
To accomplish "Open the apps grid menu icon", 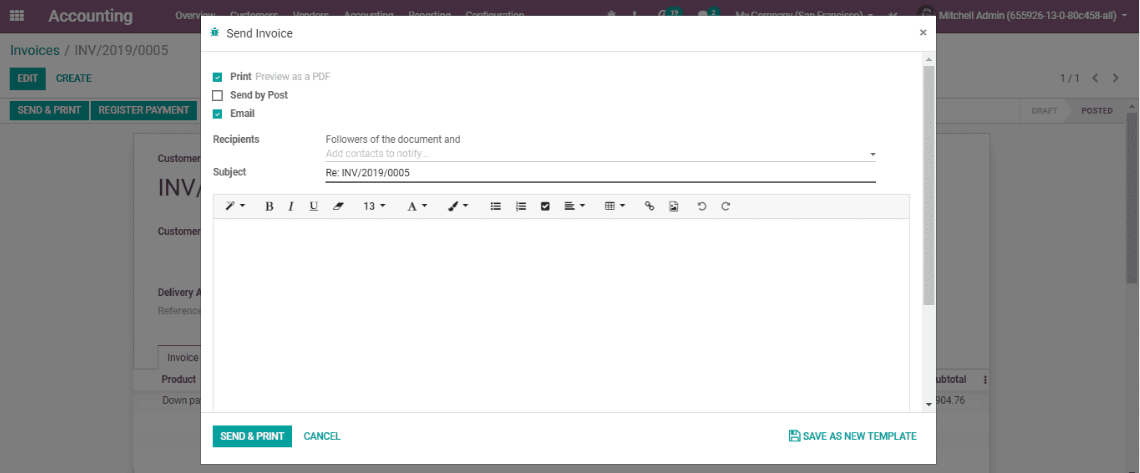I will click(17, 15).
